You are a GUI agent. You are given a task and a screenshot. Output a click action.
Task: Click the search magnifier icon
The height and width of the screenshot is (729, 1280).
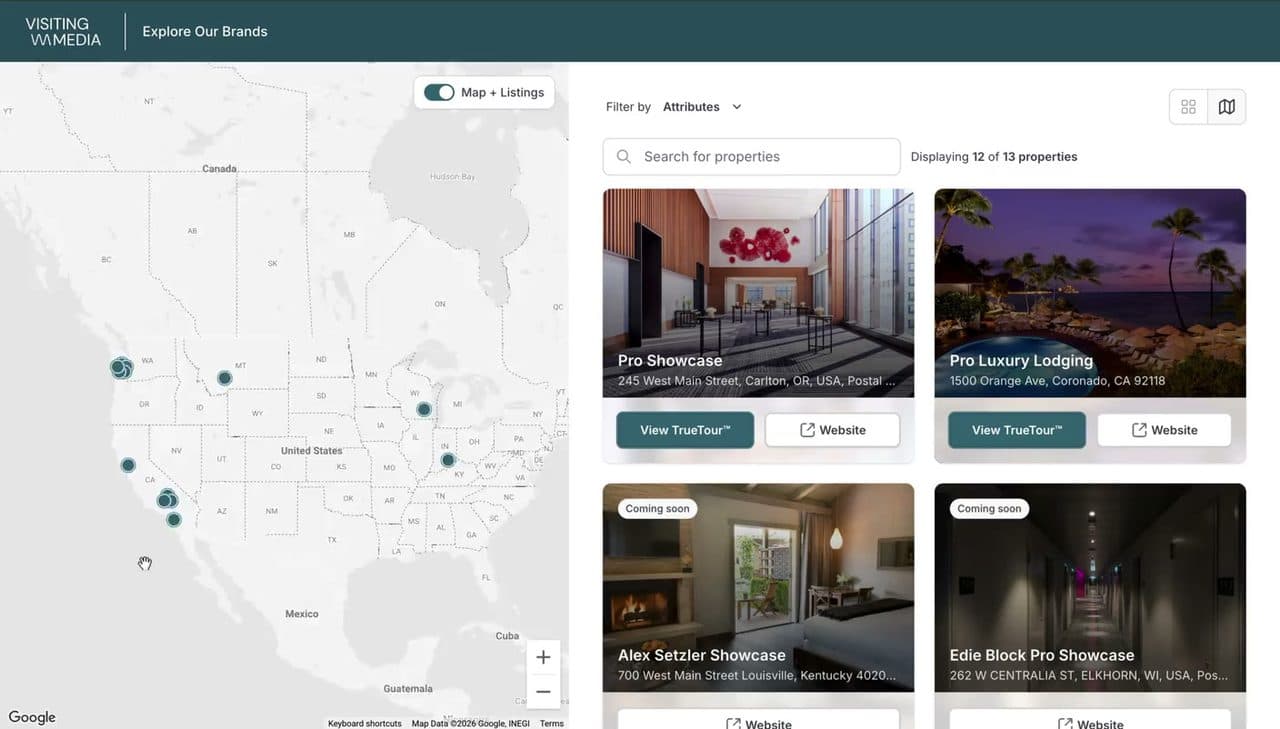click(x=624, y=157)
